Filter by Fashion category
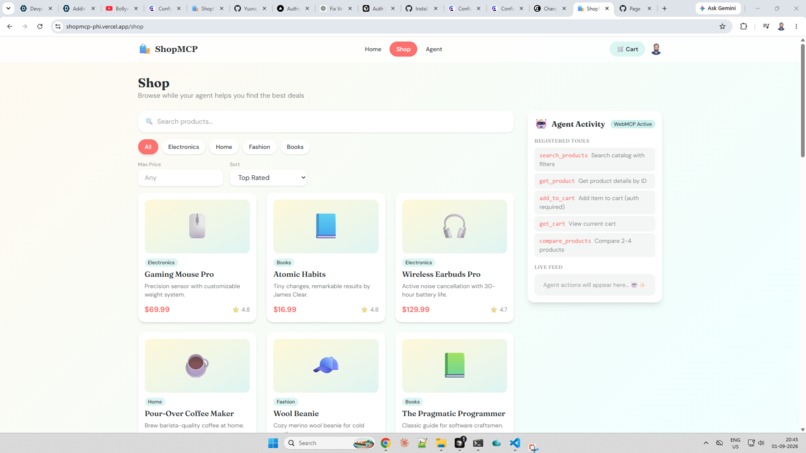This screenshot has width=806, height=453. click(x=260, y=147)
